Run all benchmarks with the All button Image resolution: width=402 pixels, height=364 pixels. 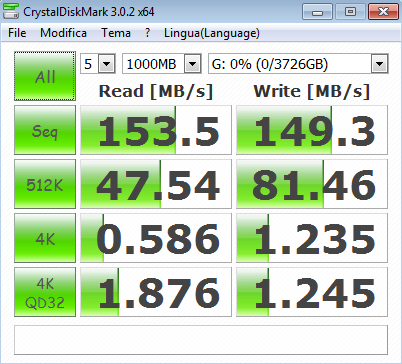[x=45, y=76]
